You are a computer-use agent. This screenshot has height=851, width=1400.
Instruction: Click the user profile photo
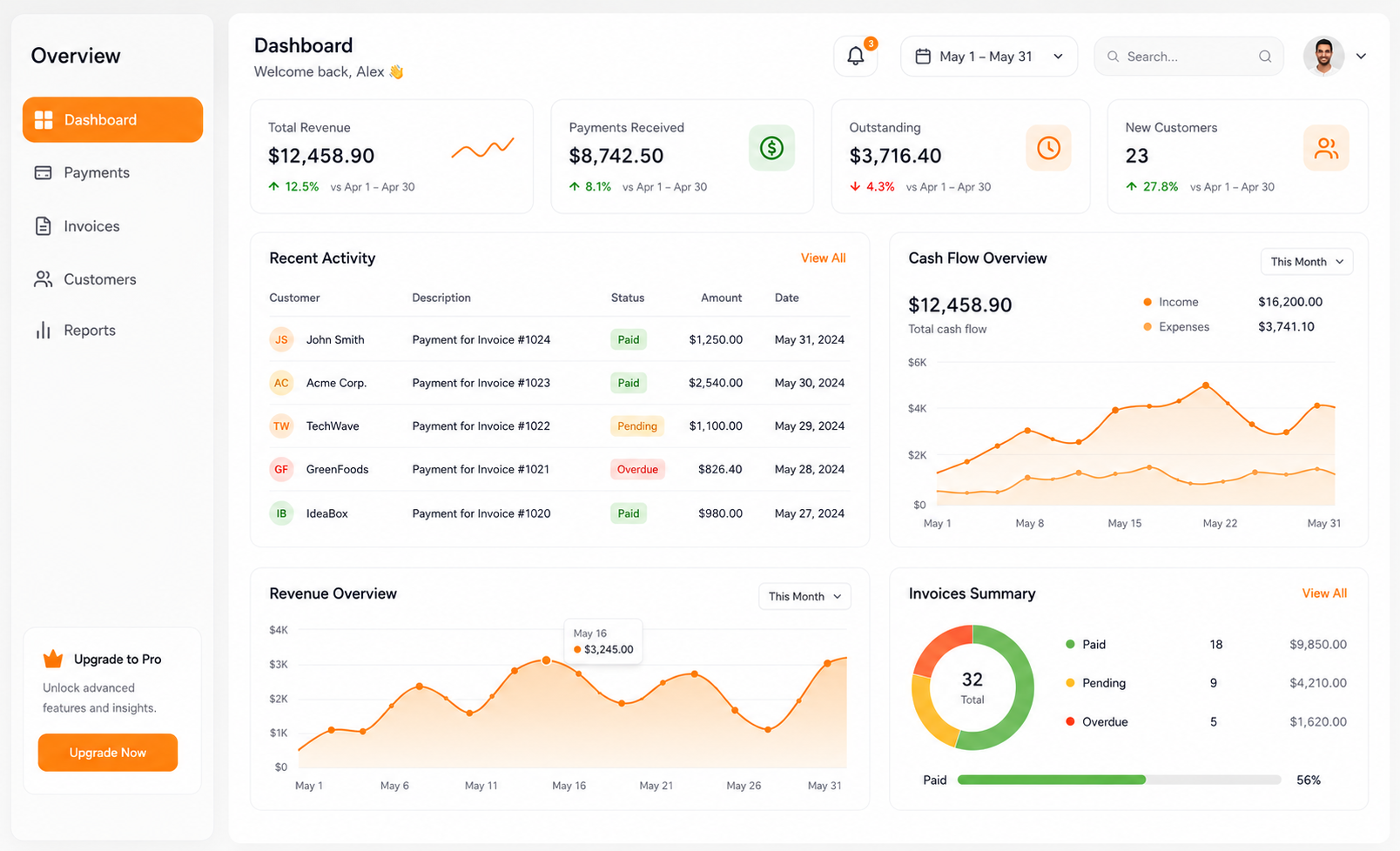1323,57
